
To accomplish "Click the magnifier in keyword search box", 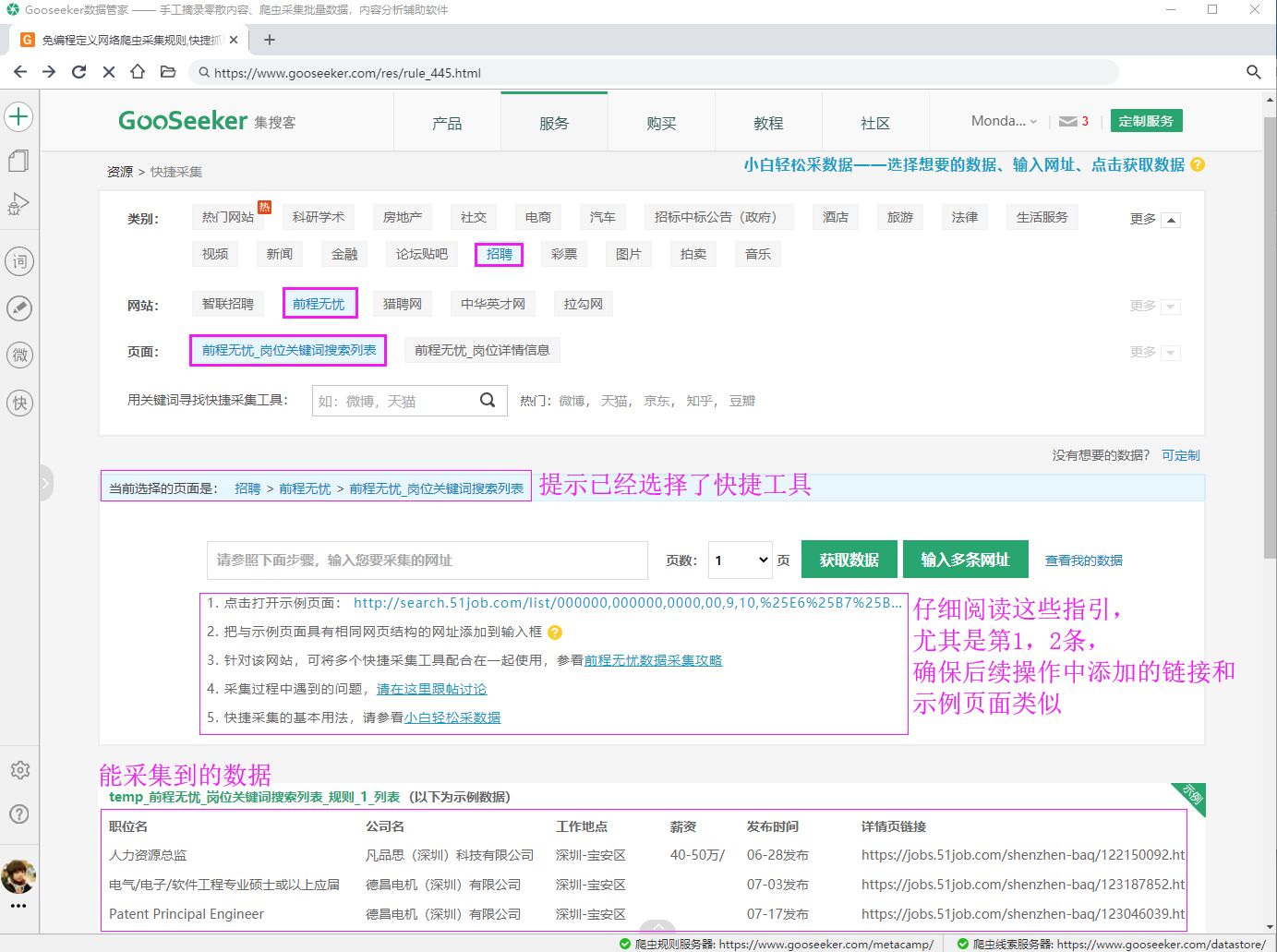I will [x=488, y=400].
